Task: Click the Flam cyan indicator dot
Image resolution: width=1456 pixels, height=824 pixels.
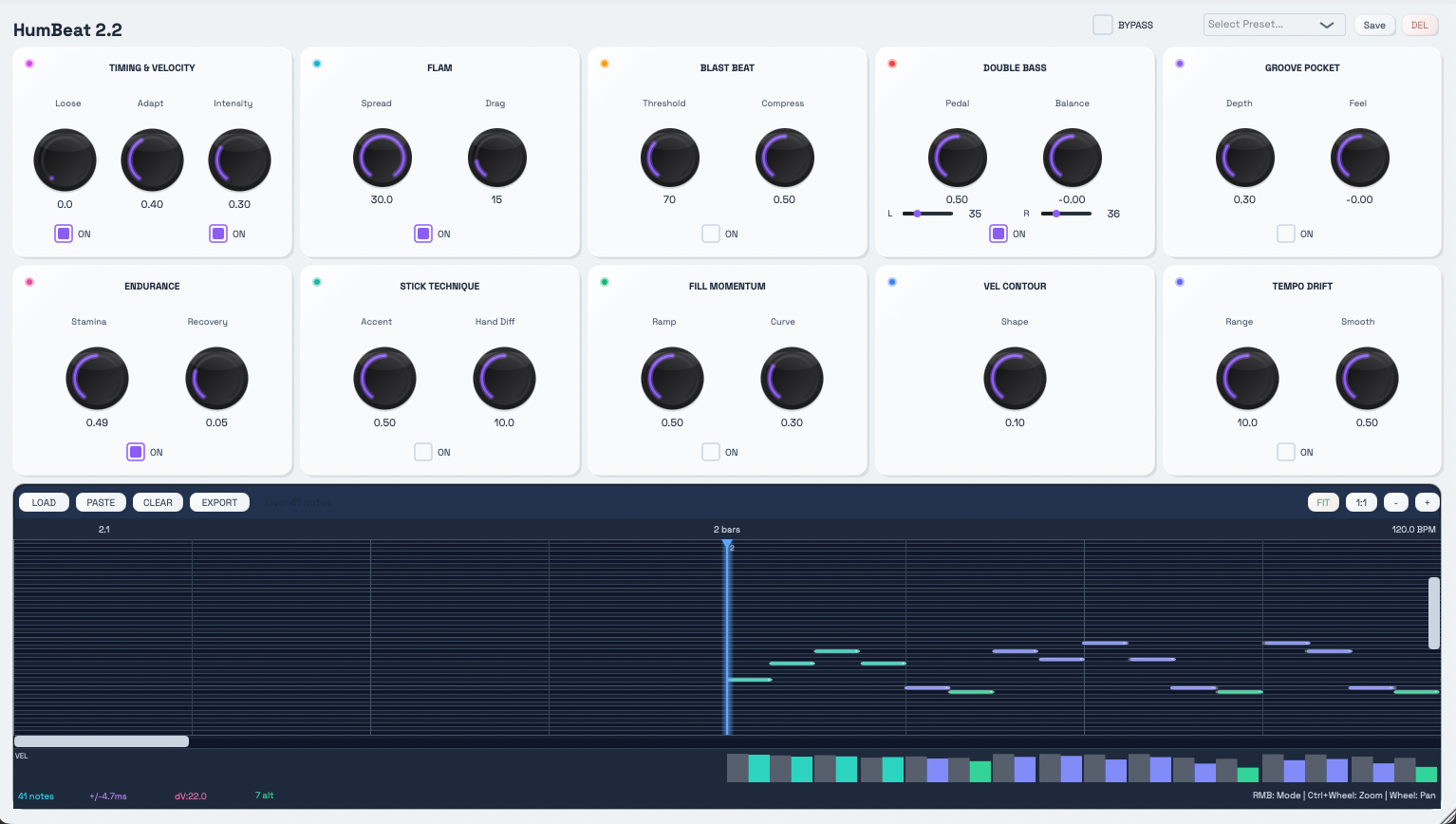Action: [x=317, y=64]
